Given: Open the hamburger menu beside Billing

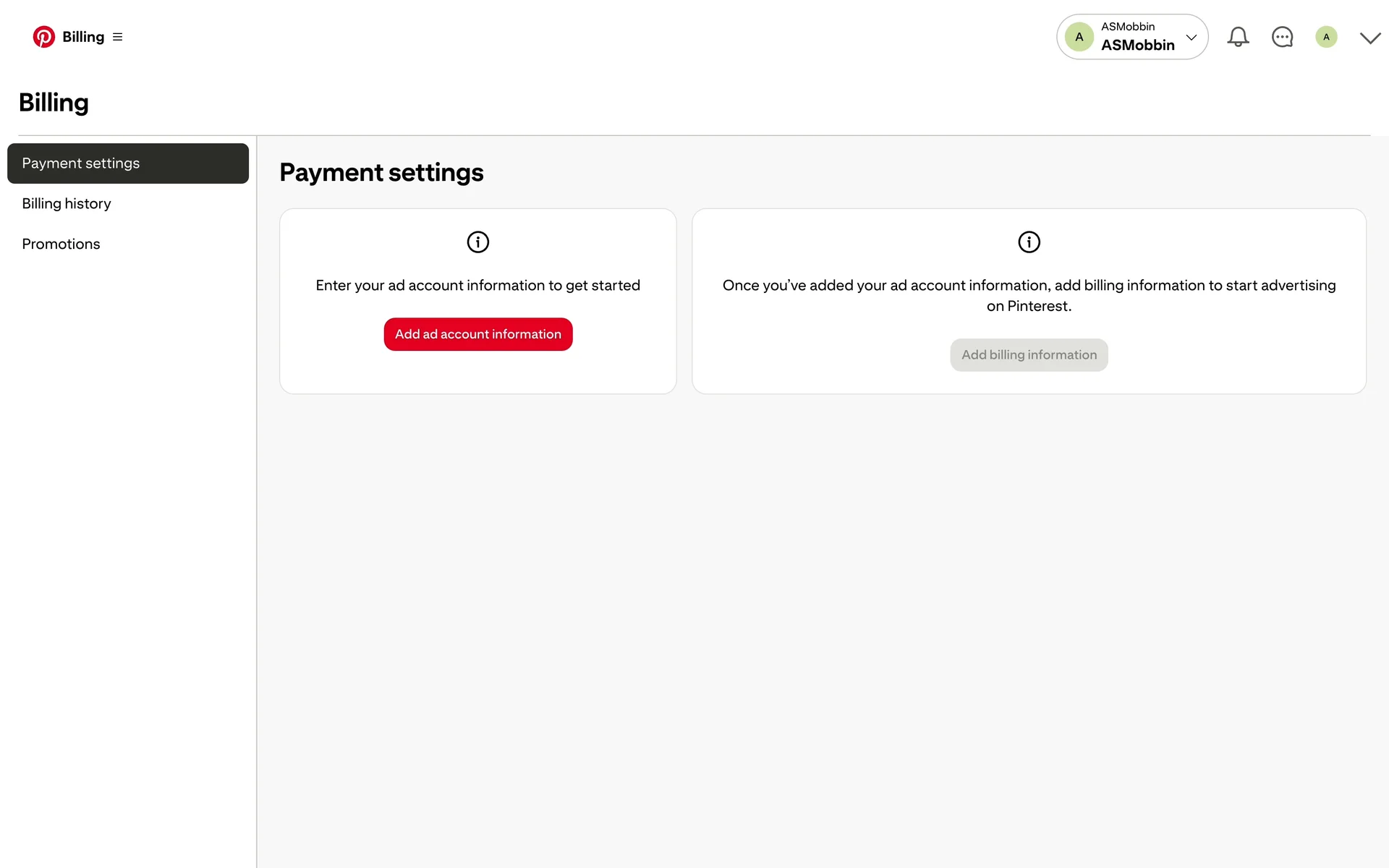Looking at the screenshot, I should pos(118,37).
